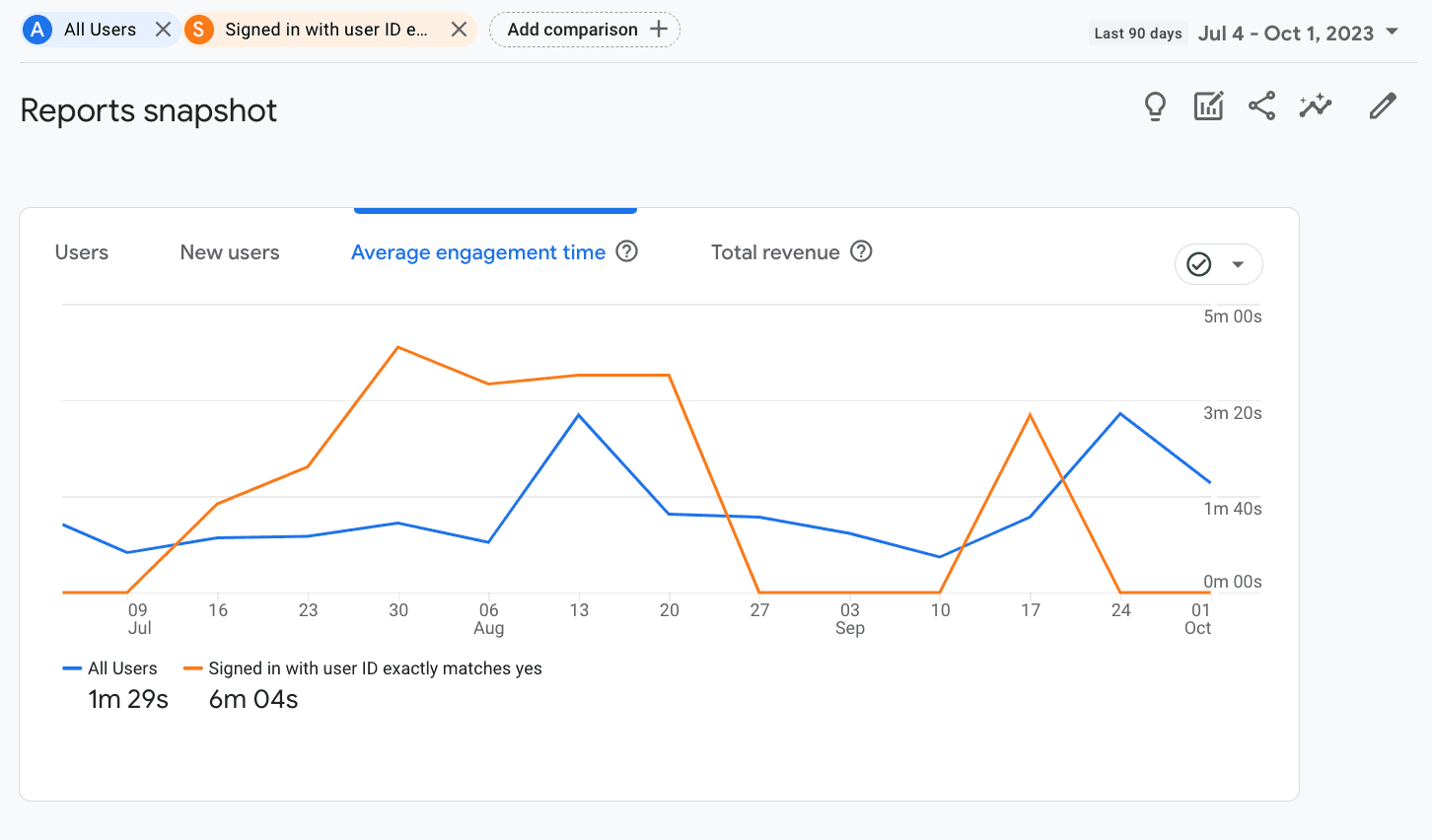Open help icon next to Total revenue
Image resolution: width=1432 pixels, height=840 pixels.
[861, 251]
